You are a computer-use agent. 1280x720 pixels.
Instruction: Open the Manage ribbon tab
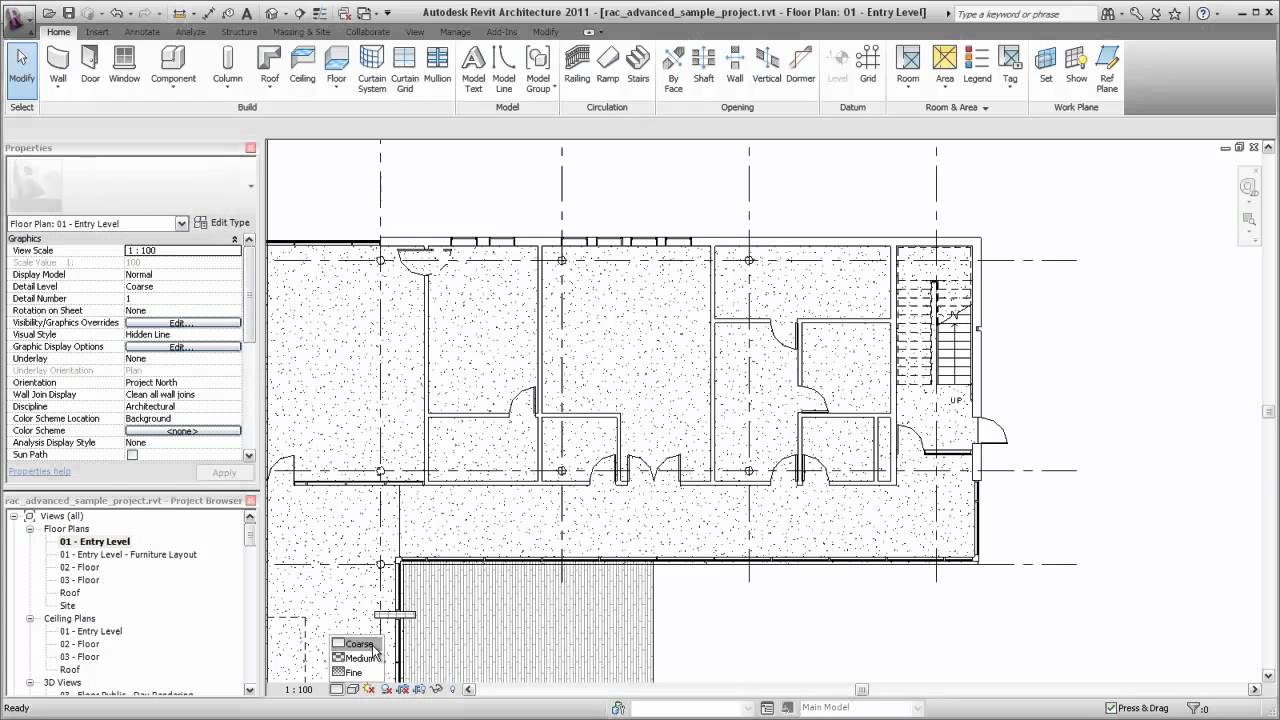455,32
